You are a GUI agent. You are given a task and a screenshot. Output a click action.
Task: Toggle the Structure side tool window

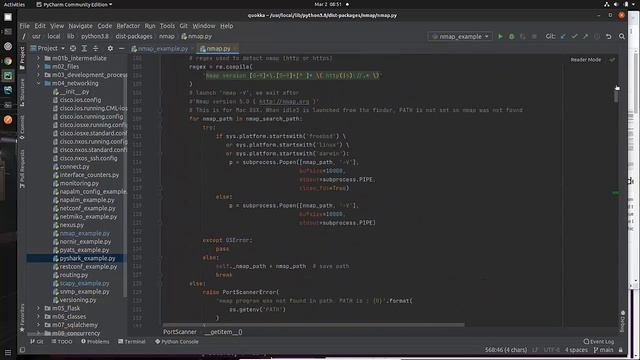22,92
